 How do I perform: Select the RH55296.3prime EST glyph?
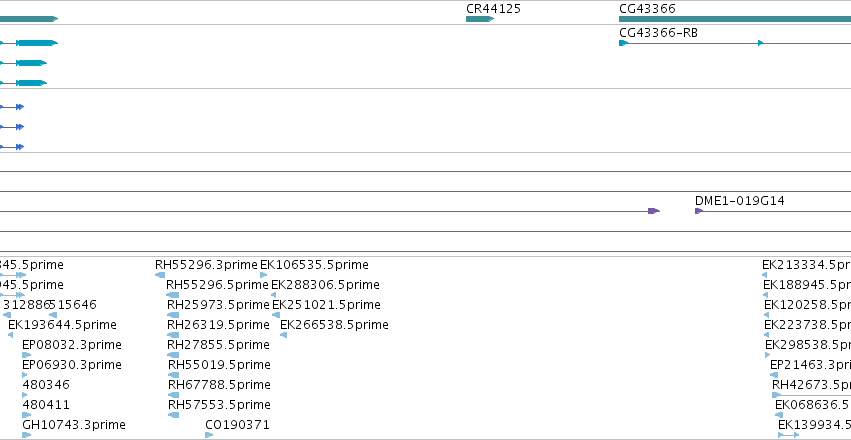pos(160,275)
